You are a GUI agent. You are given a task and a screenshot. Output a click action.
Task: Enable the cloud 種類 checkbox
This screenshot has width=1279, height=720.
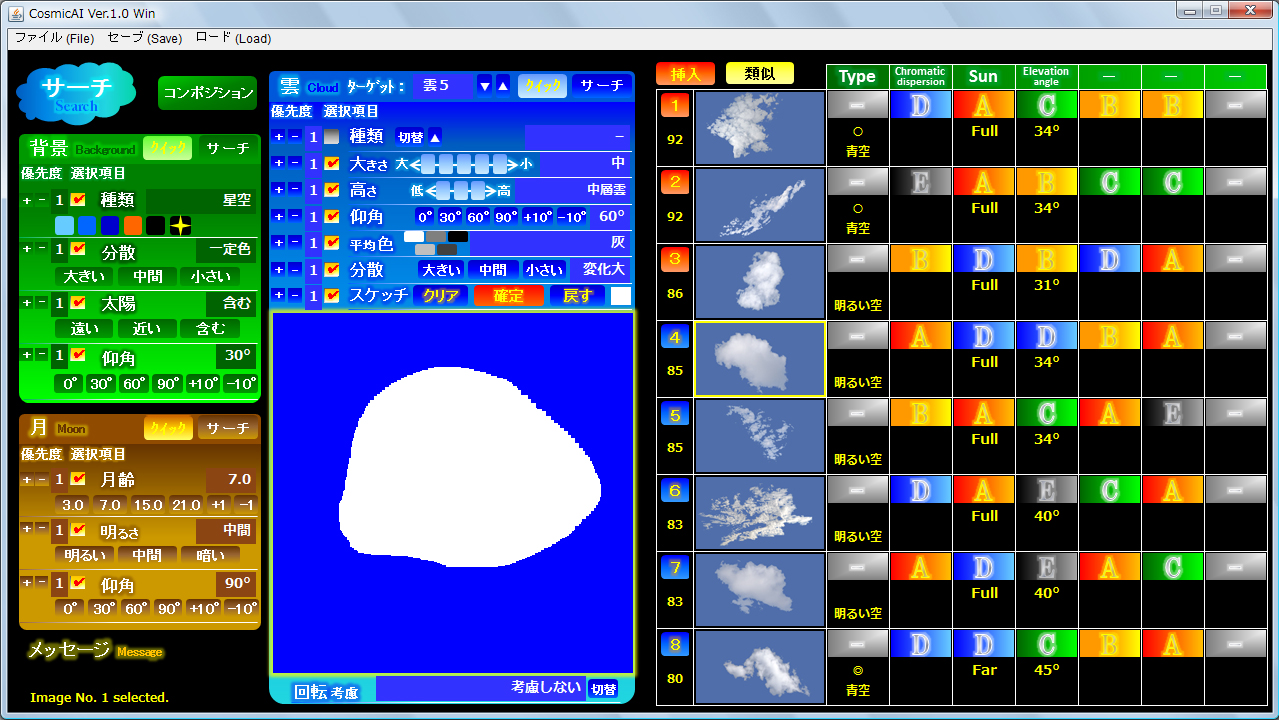(332, 137)
